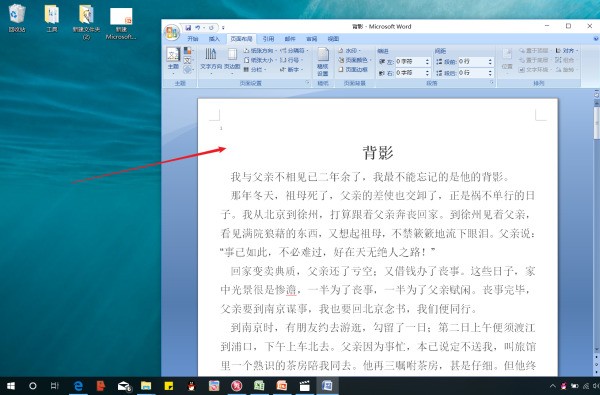Click 稿纸设置 (Manuscript paper settings) button
600x395 pixels.
pos(323,62)
